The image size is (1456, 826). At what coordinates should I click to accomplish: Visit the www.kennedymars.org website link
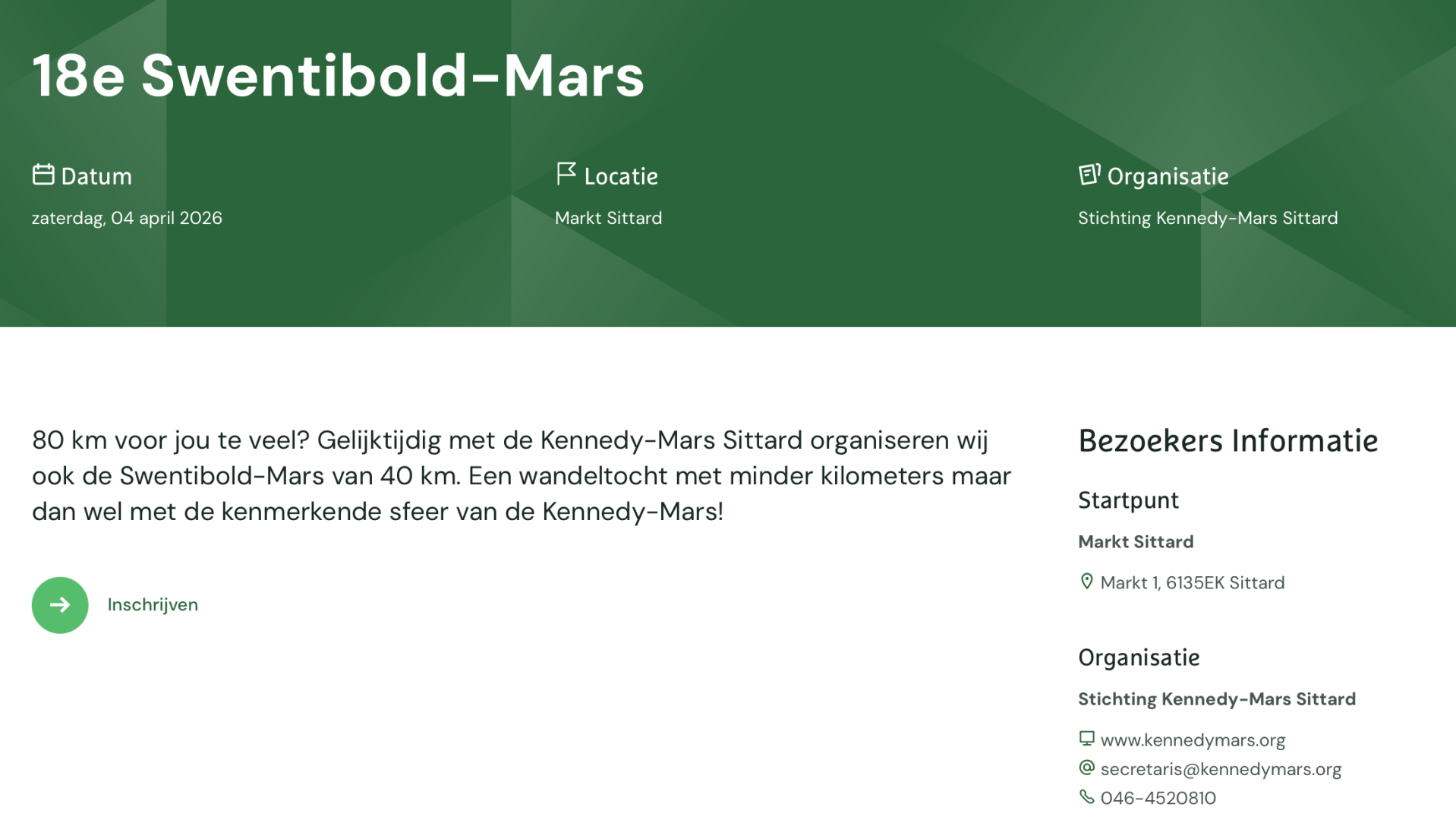coord(1193,740)
